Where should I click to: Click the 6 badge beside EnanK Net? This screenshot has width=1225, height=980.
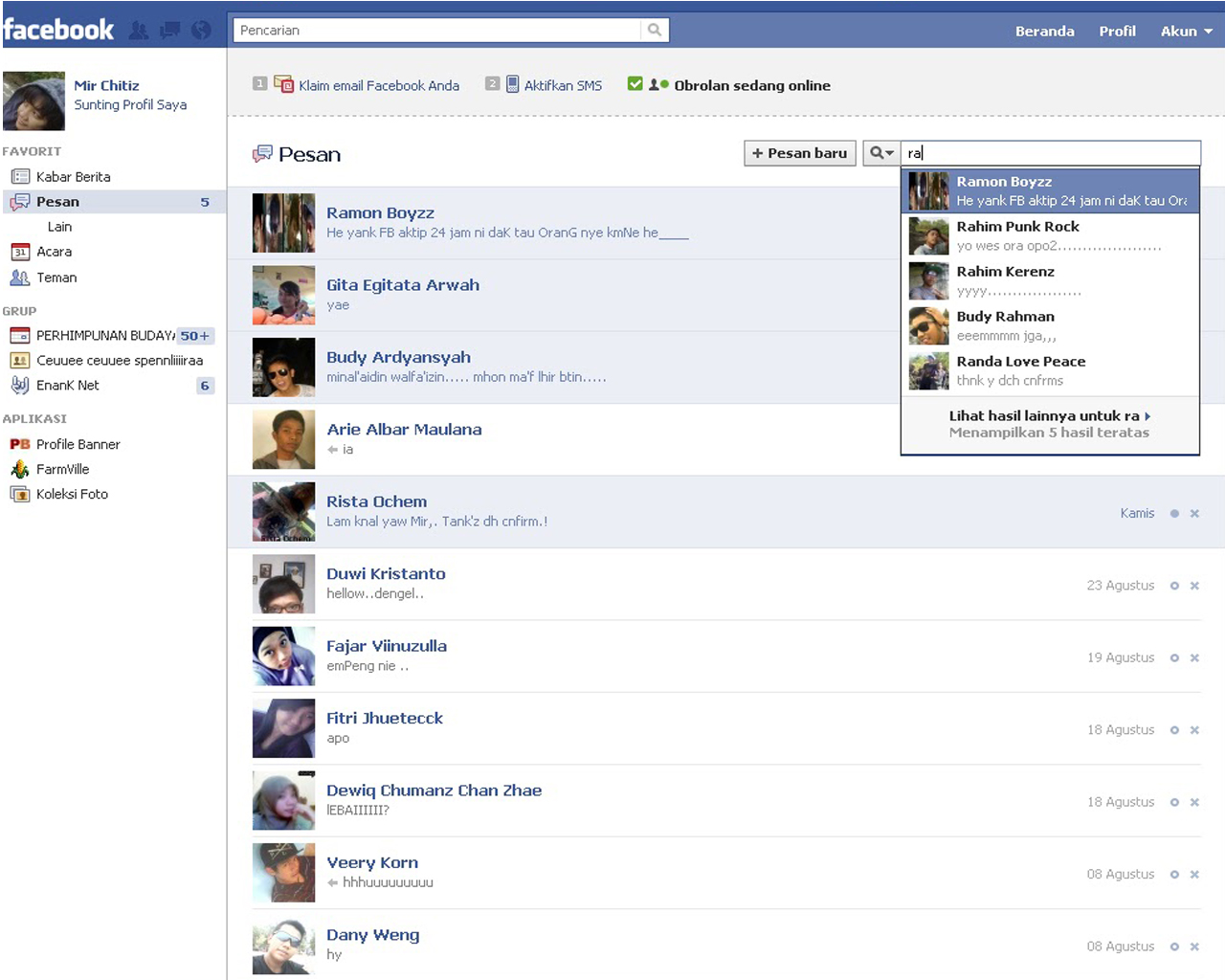[x=205, y=386]
